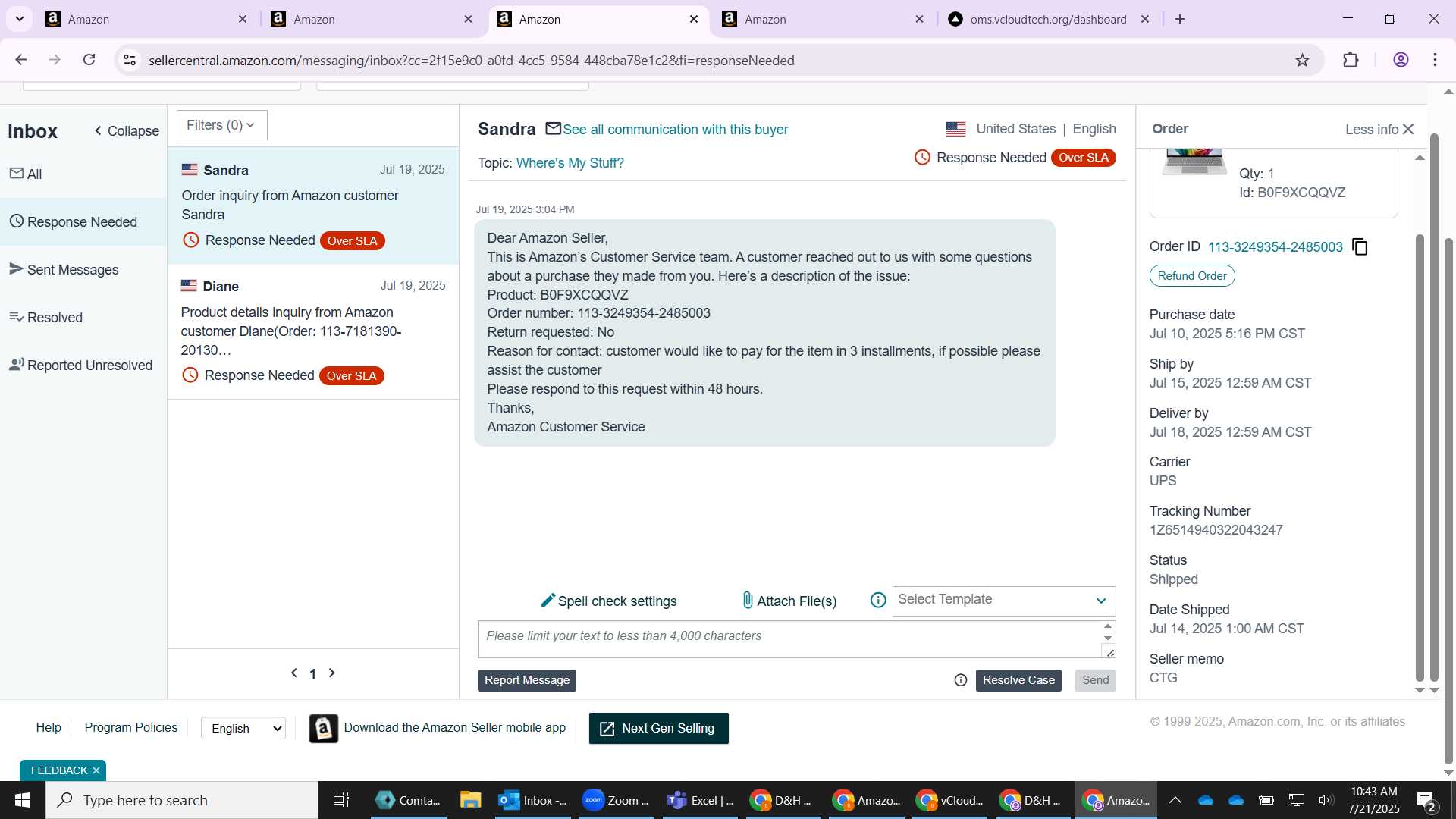Image resolution: width=1456 pixels, height=819 pixels.
Task: Open the Chrome profile avatar icon
Action: (x=1401, y=60)
